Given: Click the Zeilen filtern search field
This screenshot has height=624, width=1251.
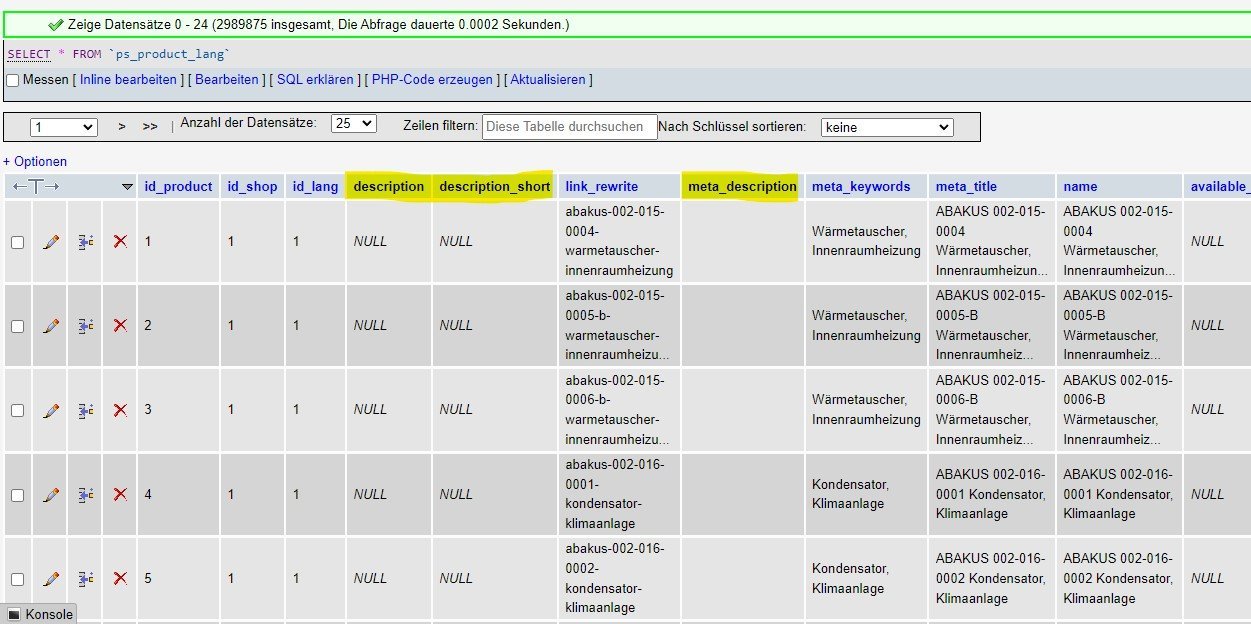Looking at the screenshot, I should 569,127.
